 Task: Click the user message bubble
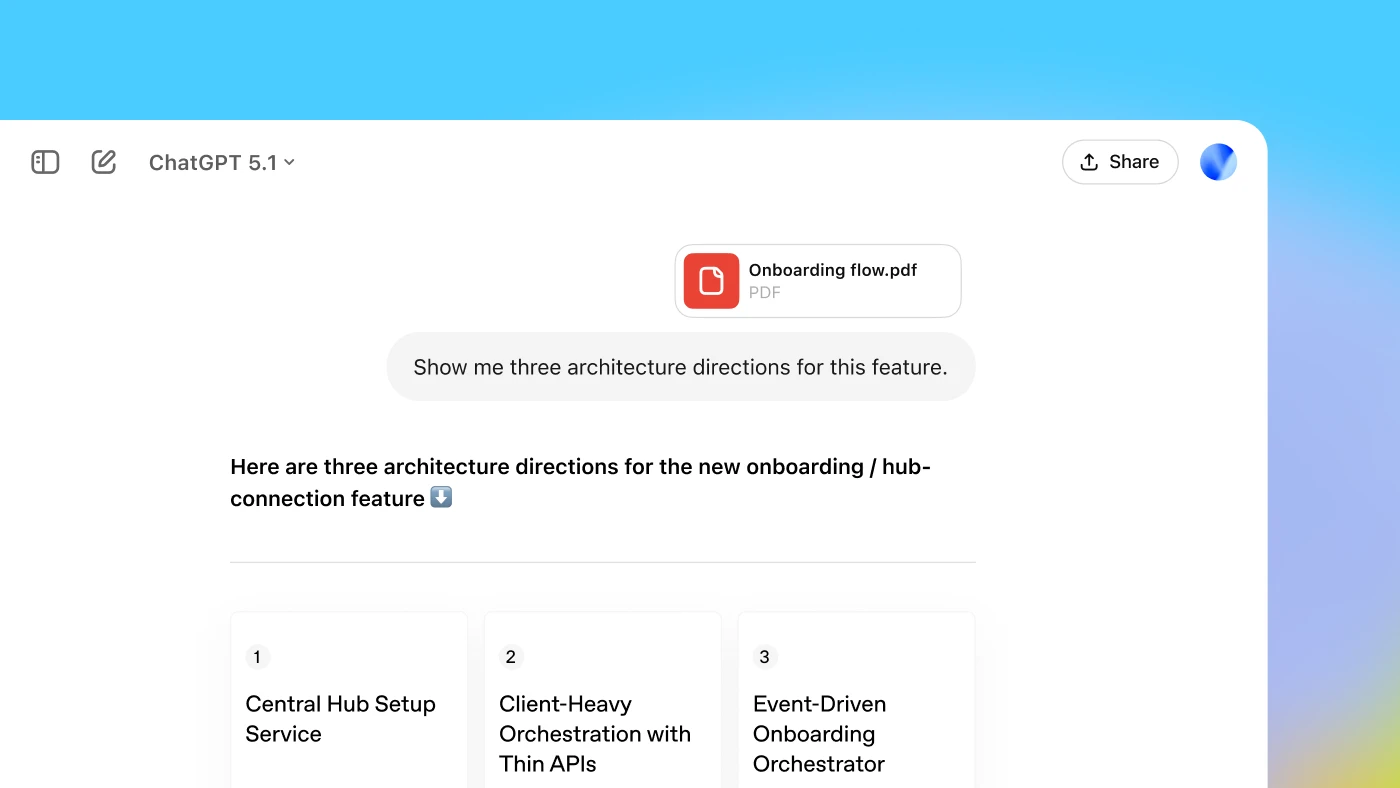(x=681, y=367)
